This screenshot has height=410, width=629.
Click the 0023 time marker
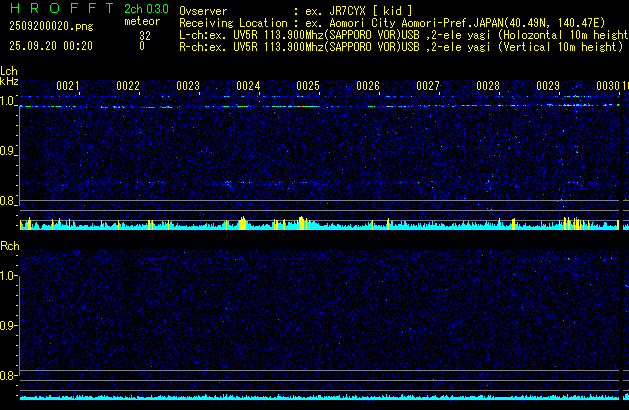tap(188, 86)
